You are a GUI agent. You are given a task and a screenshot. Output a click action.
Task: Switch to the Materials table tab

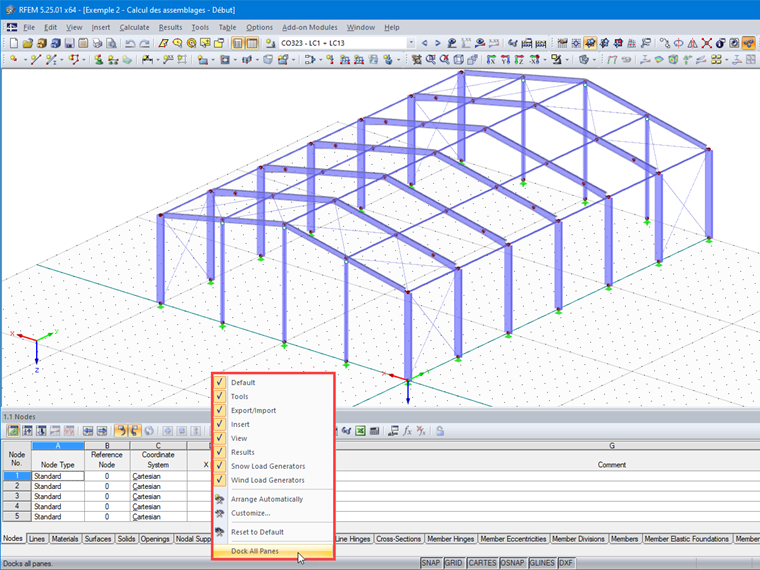[x=64, y=539]
